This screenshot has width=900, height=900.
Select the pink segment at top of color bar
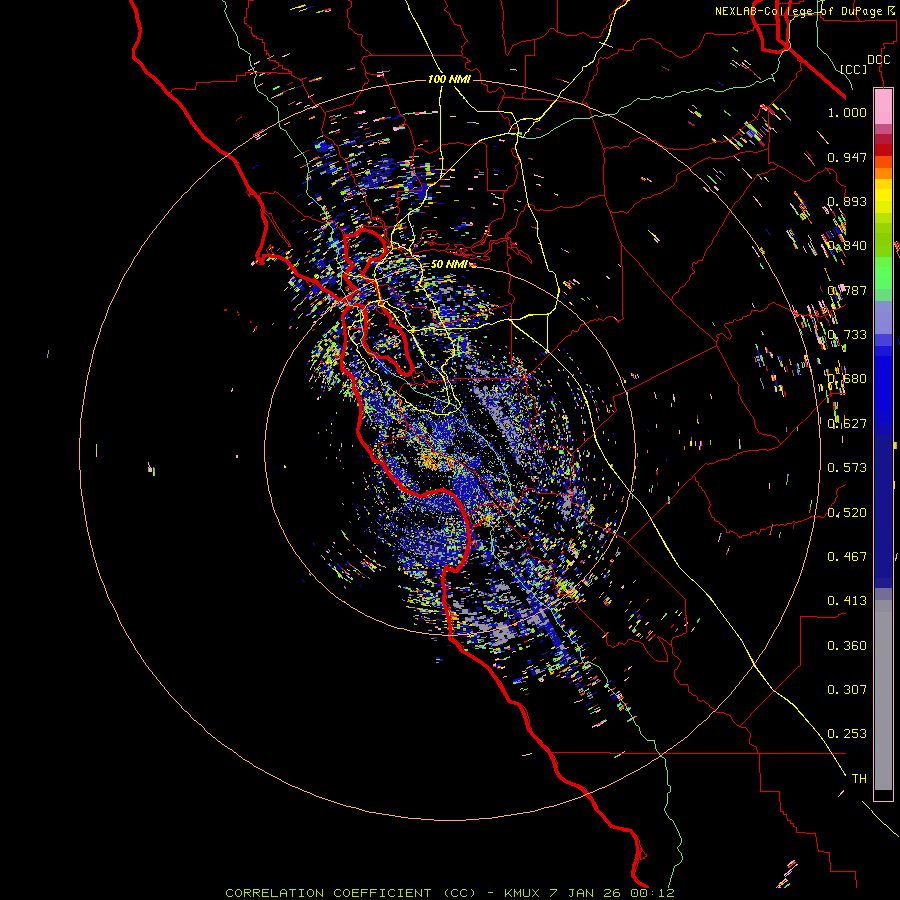click(883, 107)
